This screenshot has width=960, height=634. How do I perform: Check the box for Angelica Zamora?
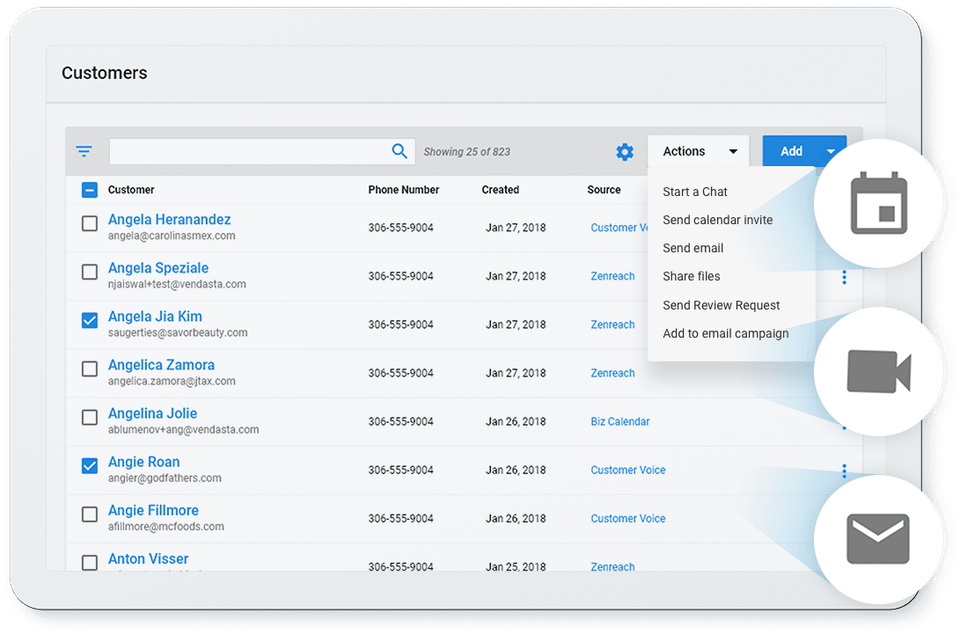coord(89,368)
